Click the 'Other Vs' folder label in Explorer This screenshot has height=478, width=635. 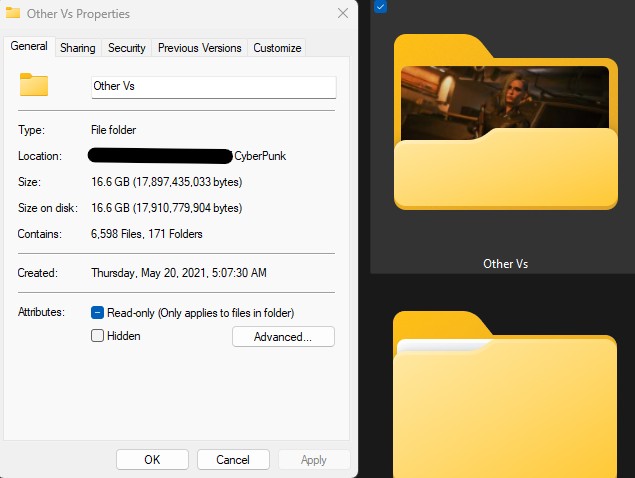505,264
